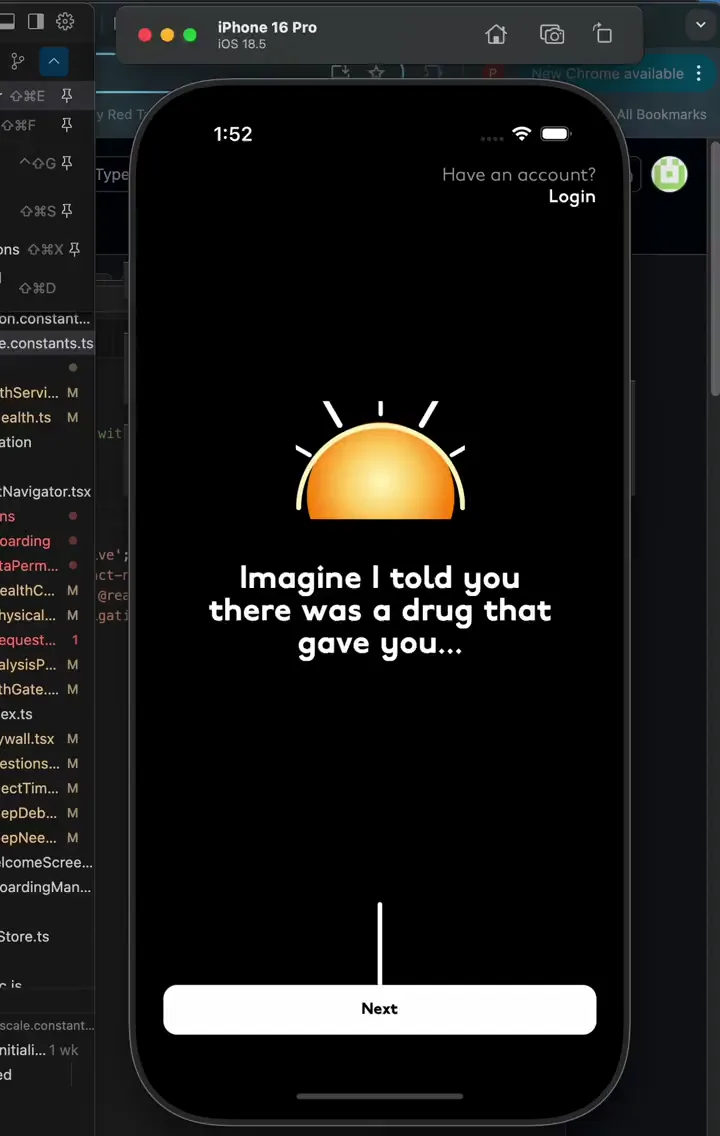
Task: Open the Navigator.tsx file in explorer
Action: pos(46,491)
